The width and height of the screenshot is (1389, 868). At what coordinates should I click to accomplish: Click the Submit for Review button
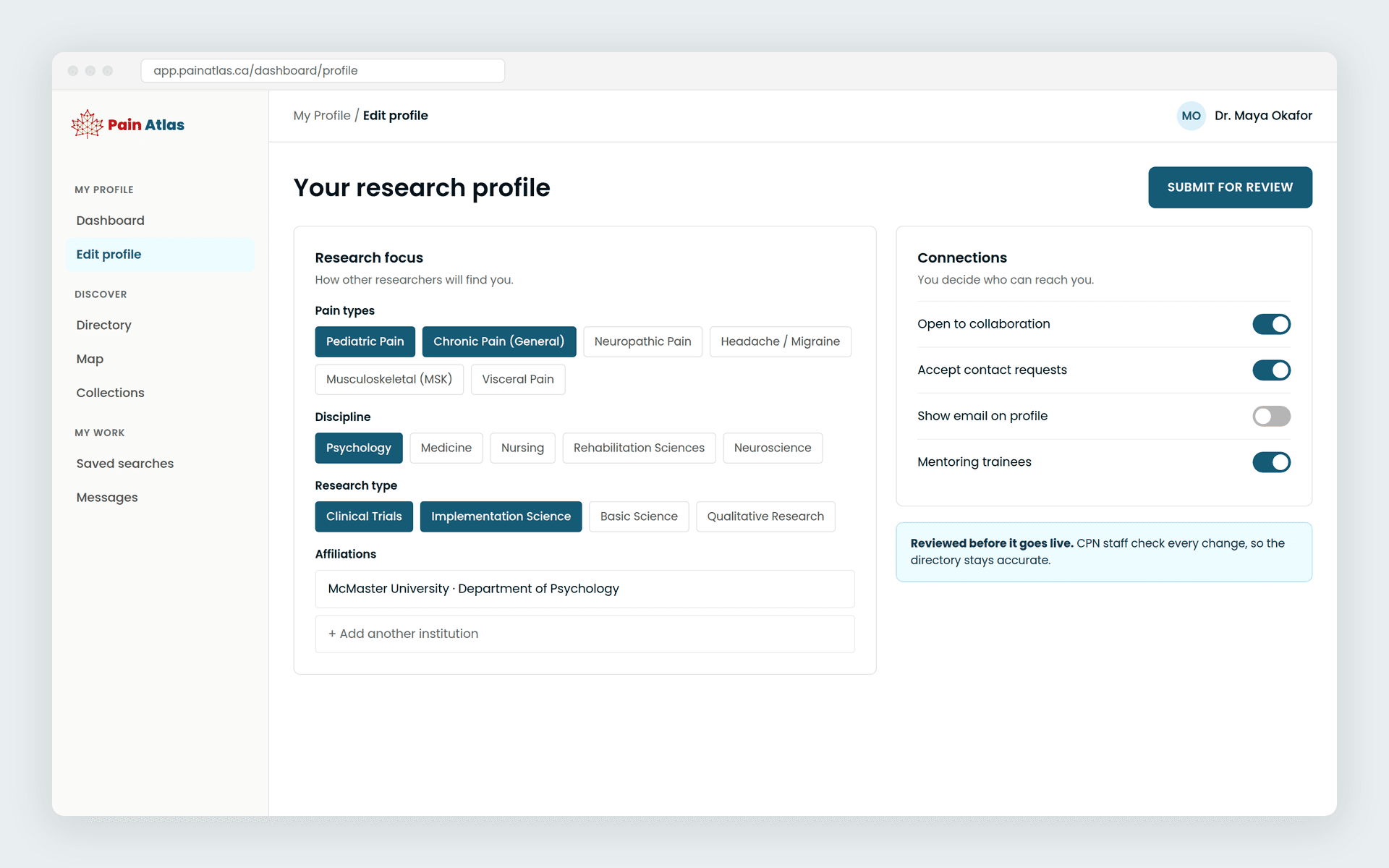point(1230,187)
